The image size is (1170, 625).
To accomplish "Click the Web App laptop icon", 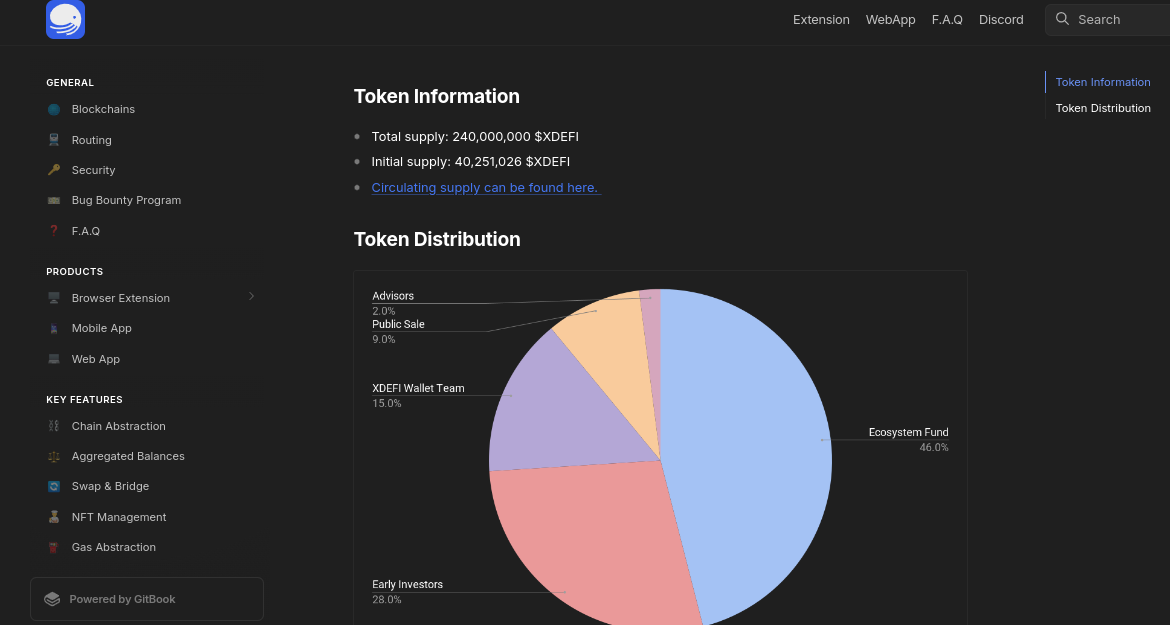I will (54, 359).
